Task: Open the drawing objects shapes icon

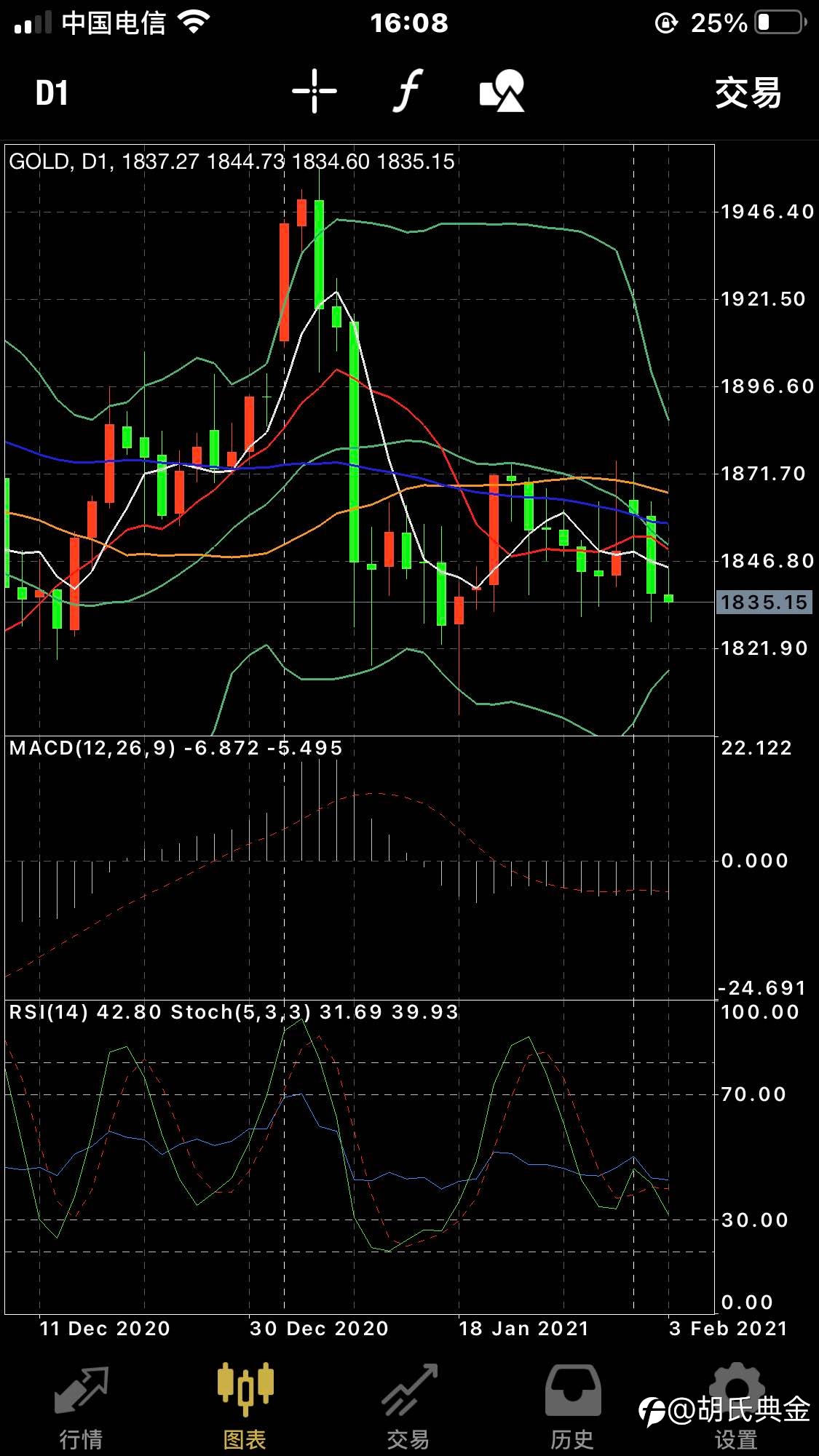Action: (x=502, y=92)
